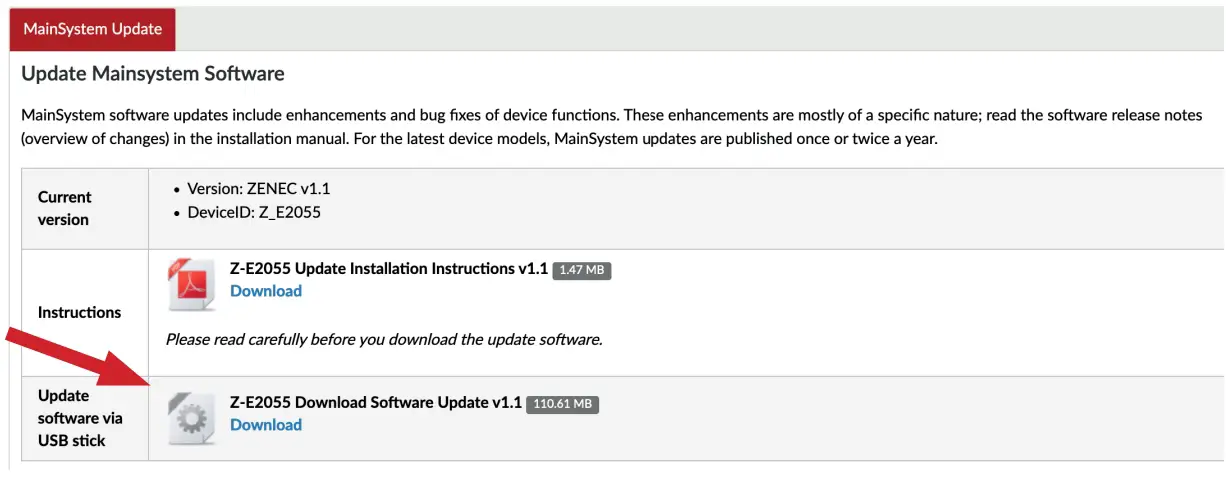Click the Z-E2055 Update Installation Instructions v1.1 title

pyautogui.click(x=389, y=269)
